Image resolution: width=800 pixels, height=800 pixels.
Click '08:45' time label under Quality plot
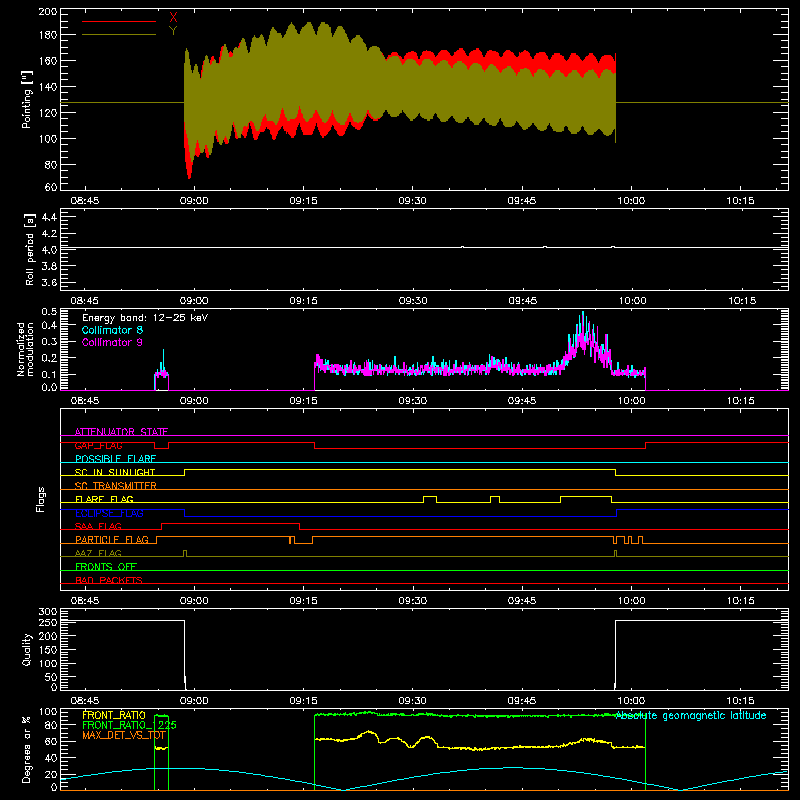85,701
